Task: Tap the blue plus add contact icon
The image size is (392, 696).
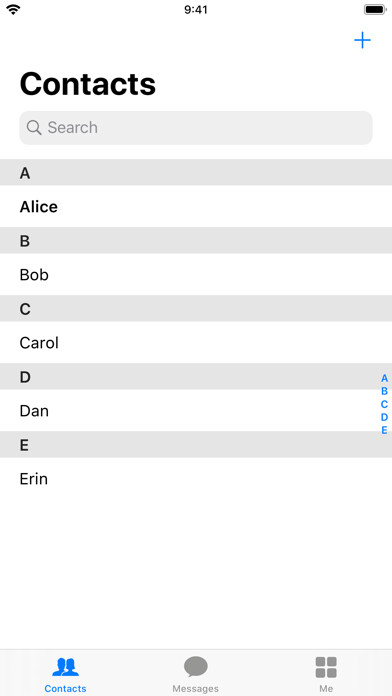Action: 362,40
